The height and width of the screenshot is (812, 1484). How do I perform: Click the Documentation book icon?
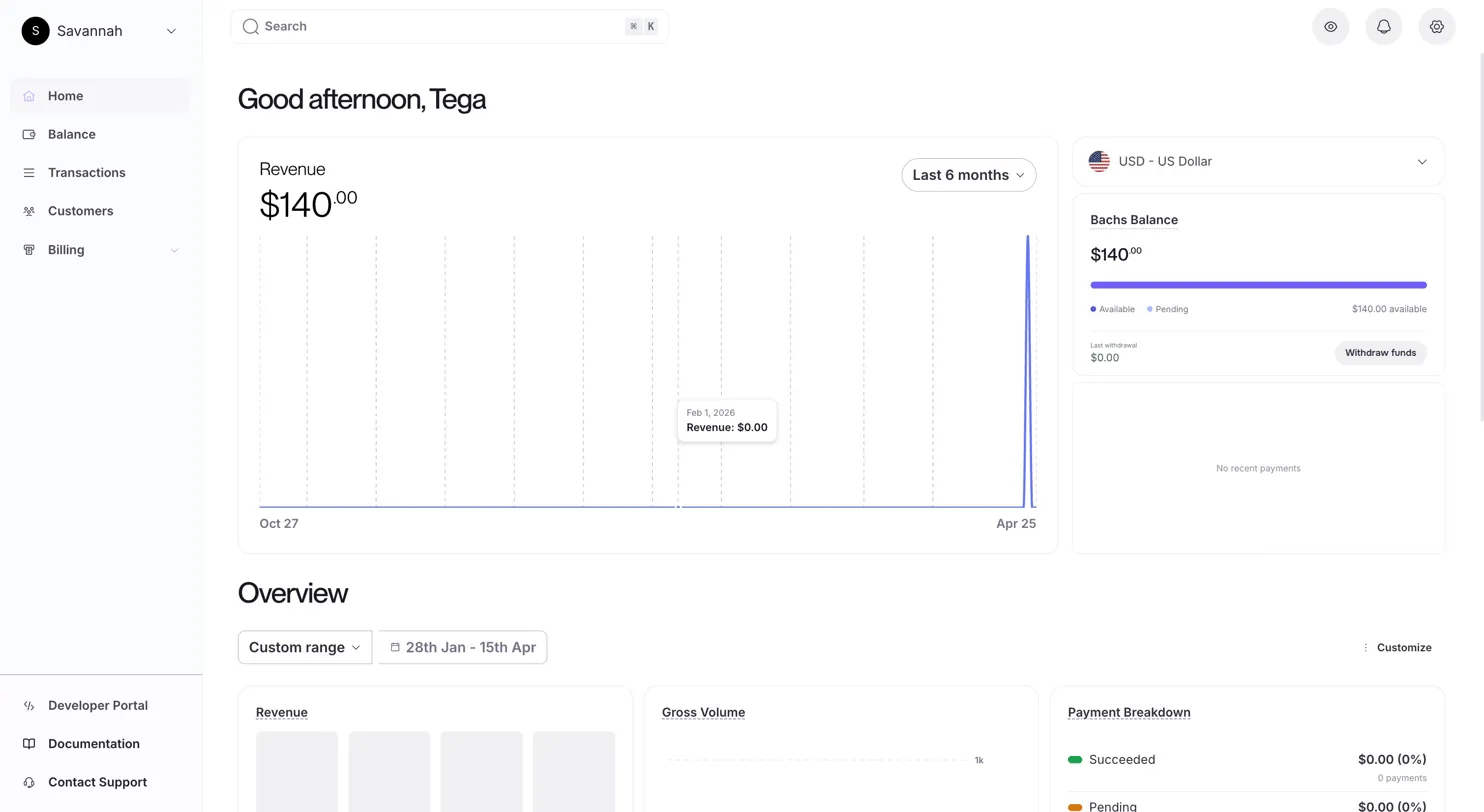tap(29, 744)
